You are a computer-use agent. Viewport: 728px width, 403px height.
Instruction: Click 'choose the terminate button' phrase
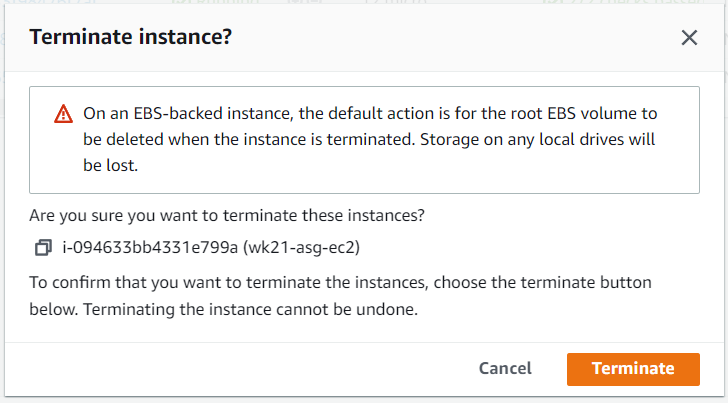(x=542, y=282)
